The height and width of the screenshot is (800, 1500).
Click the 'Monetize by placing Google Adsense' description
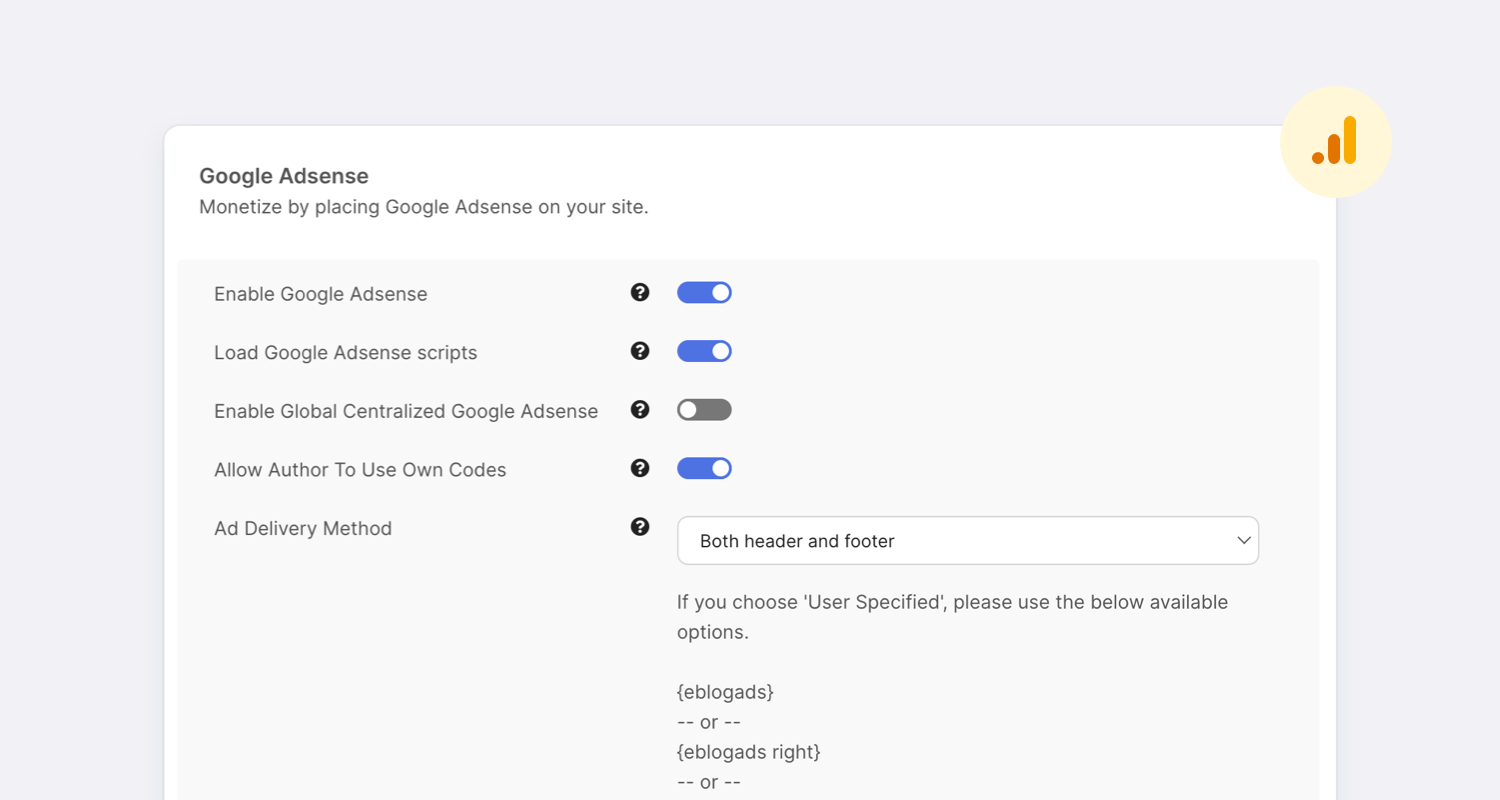click(x=424, y=208)
